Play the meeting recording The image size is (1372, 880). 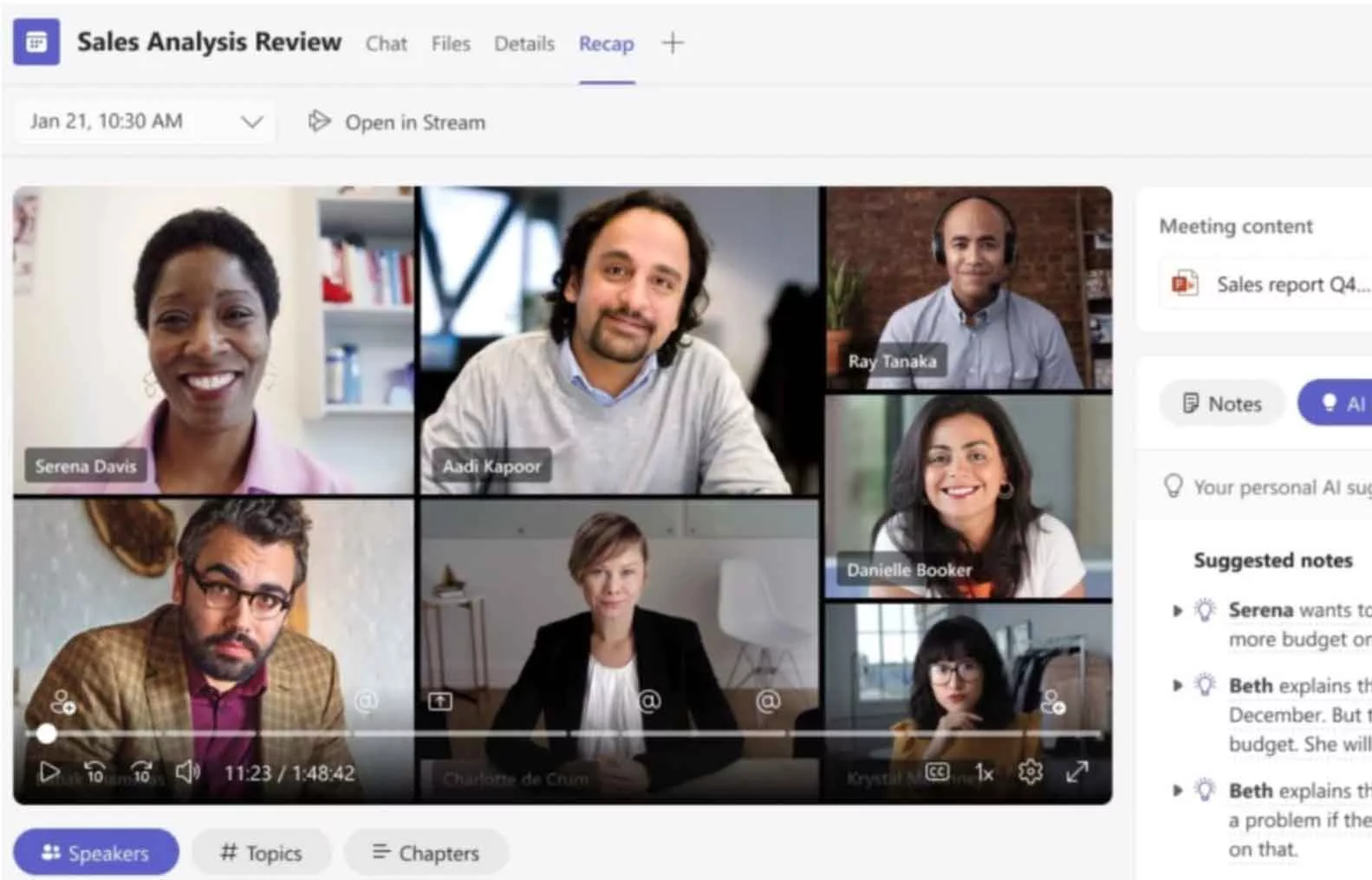coord(49,772)
